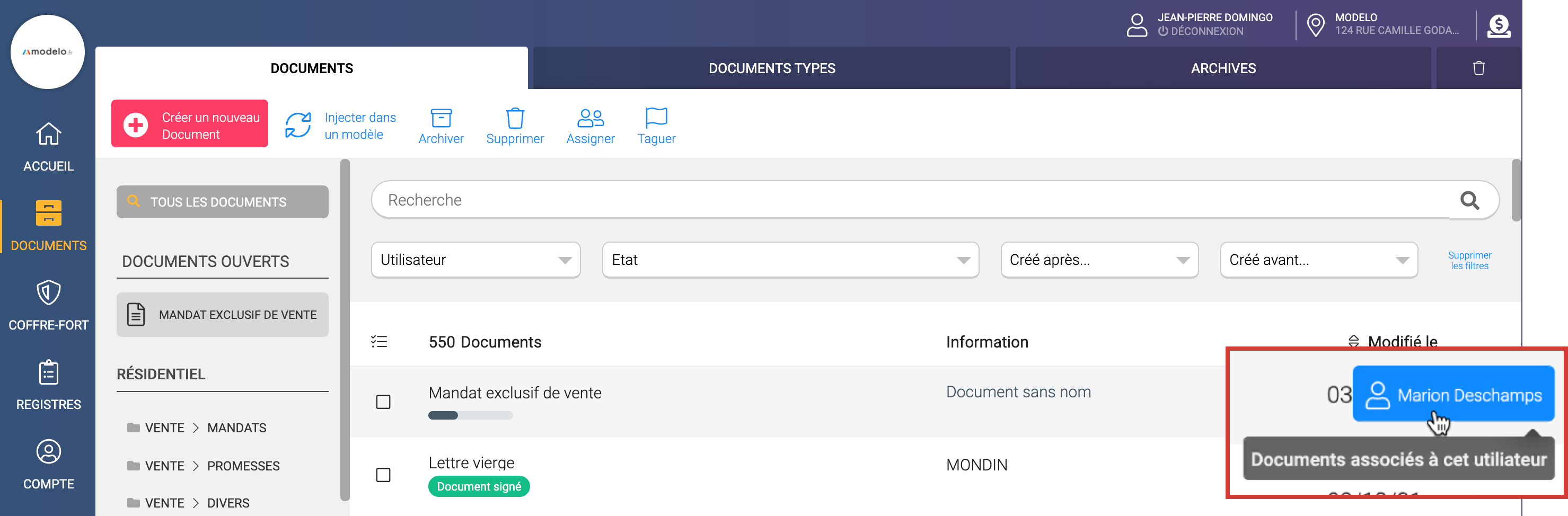The height and width of the screenshot is (516, 1568).
Task: Click inside the Recherche search field
Action: 913,200
